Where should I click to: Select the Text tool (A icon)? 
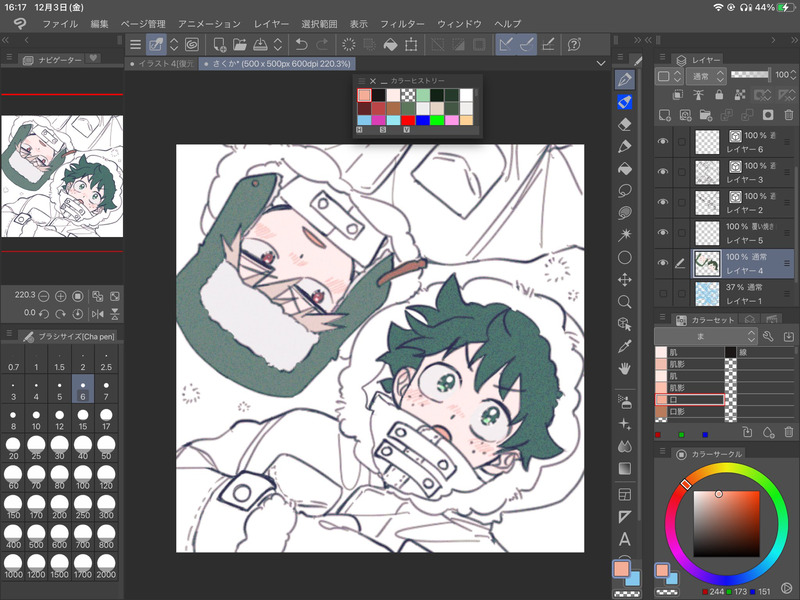tap(624, 539)
